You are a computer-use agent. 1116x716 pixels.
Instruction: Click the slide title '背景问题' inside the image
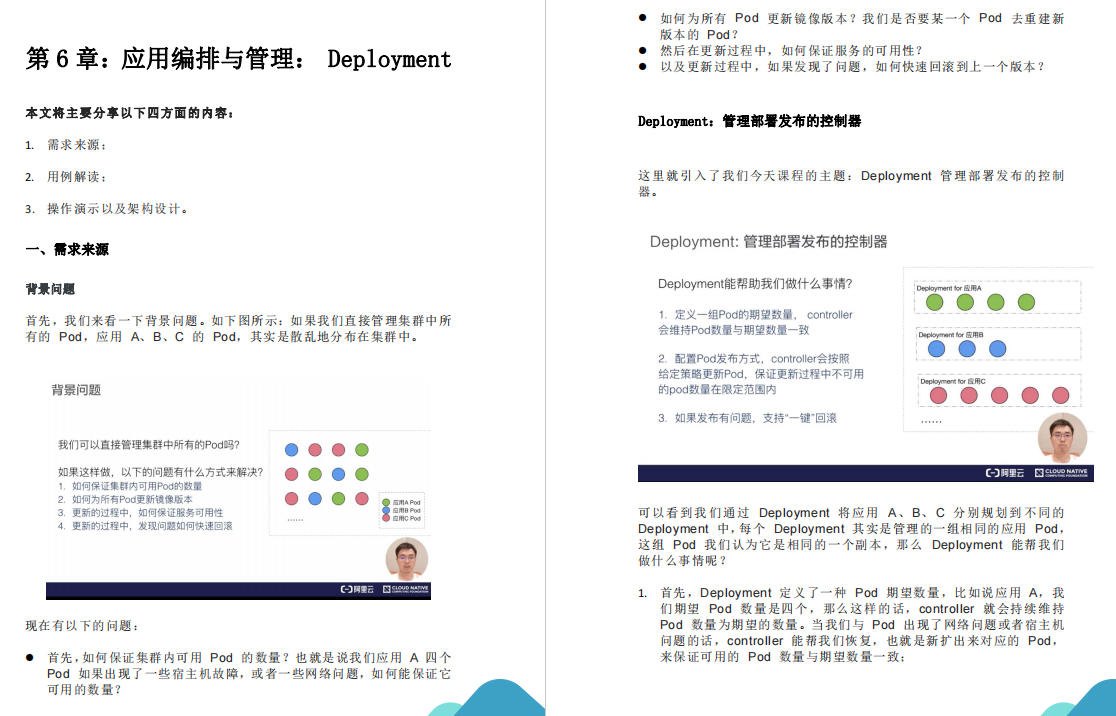point(76,390)
